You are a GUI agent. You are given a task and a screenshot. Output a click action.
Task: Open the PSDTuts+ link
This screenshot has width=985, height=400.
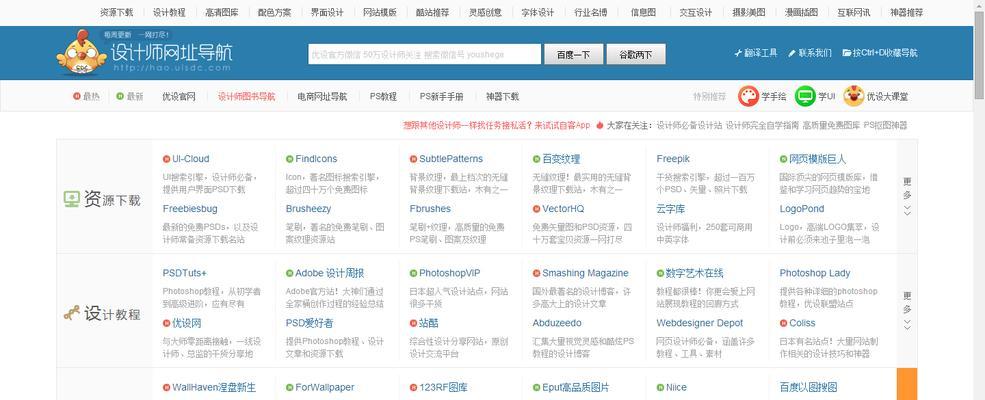click(185, 273)
